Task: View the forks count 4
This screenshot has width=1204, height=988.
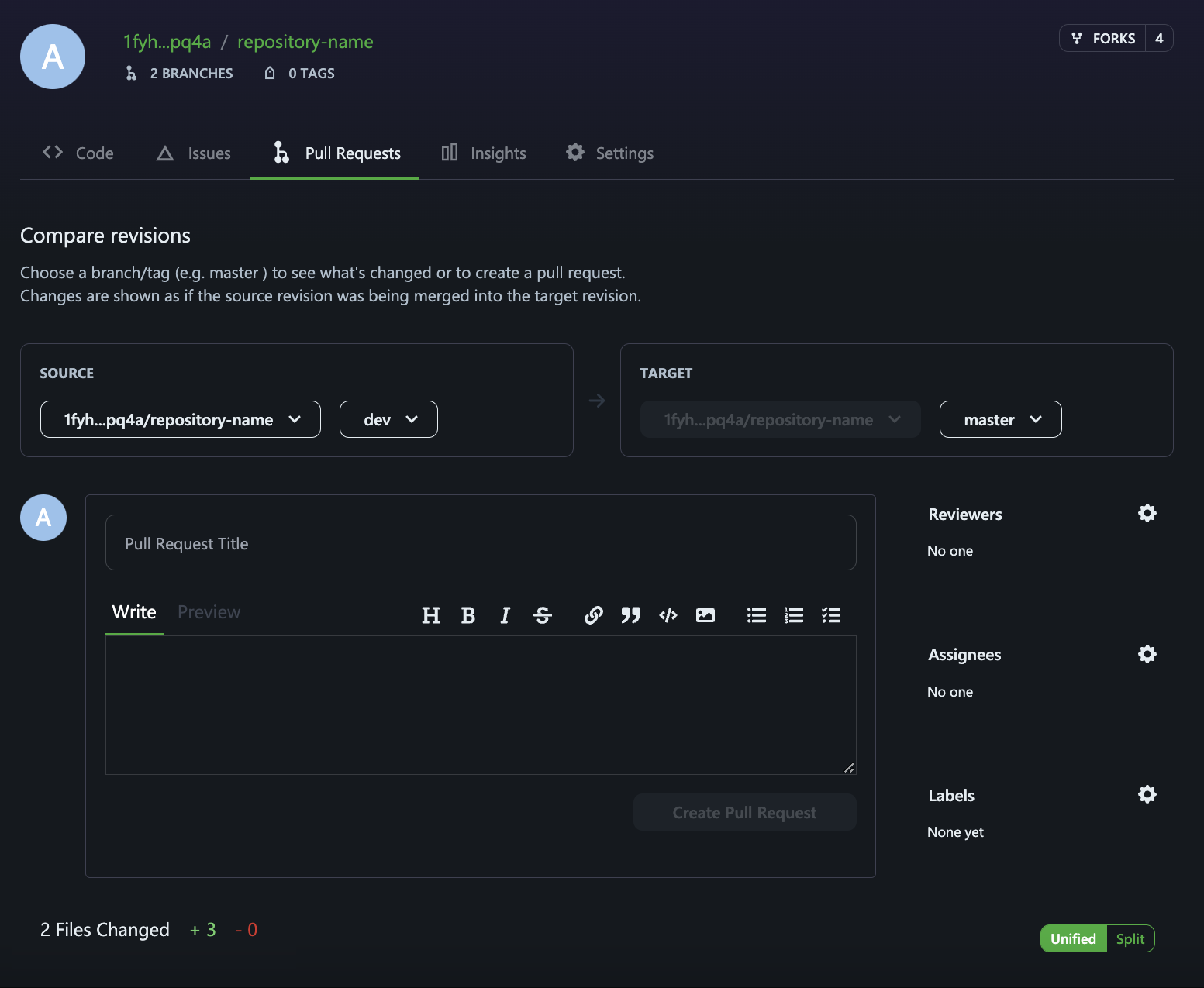Action: tap(1160, 38)
